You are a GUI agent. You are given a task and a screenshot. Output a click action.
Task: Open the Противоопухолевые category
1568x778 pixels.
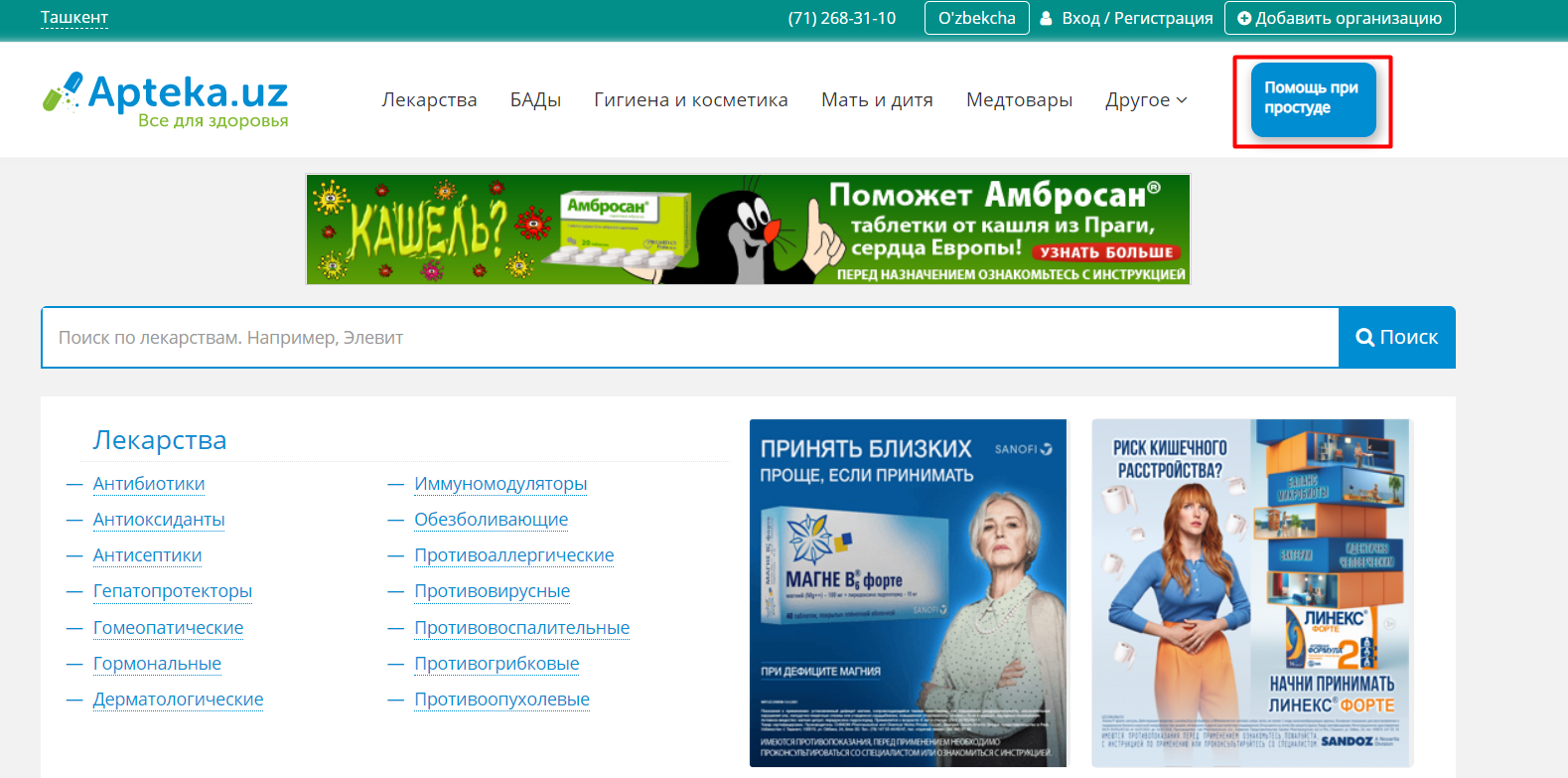(502, 700)
